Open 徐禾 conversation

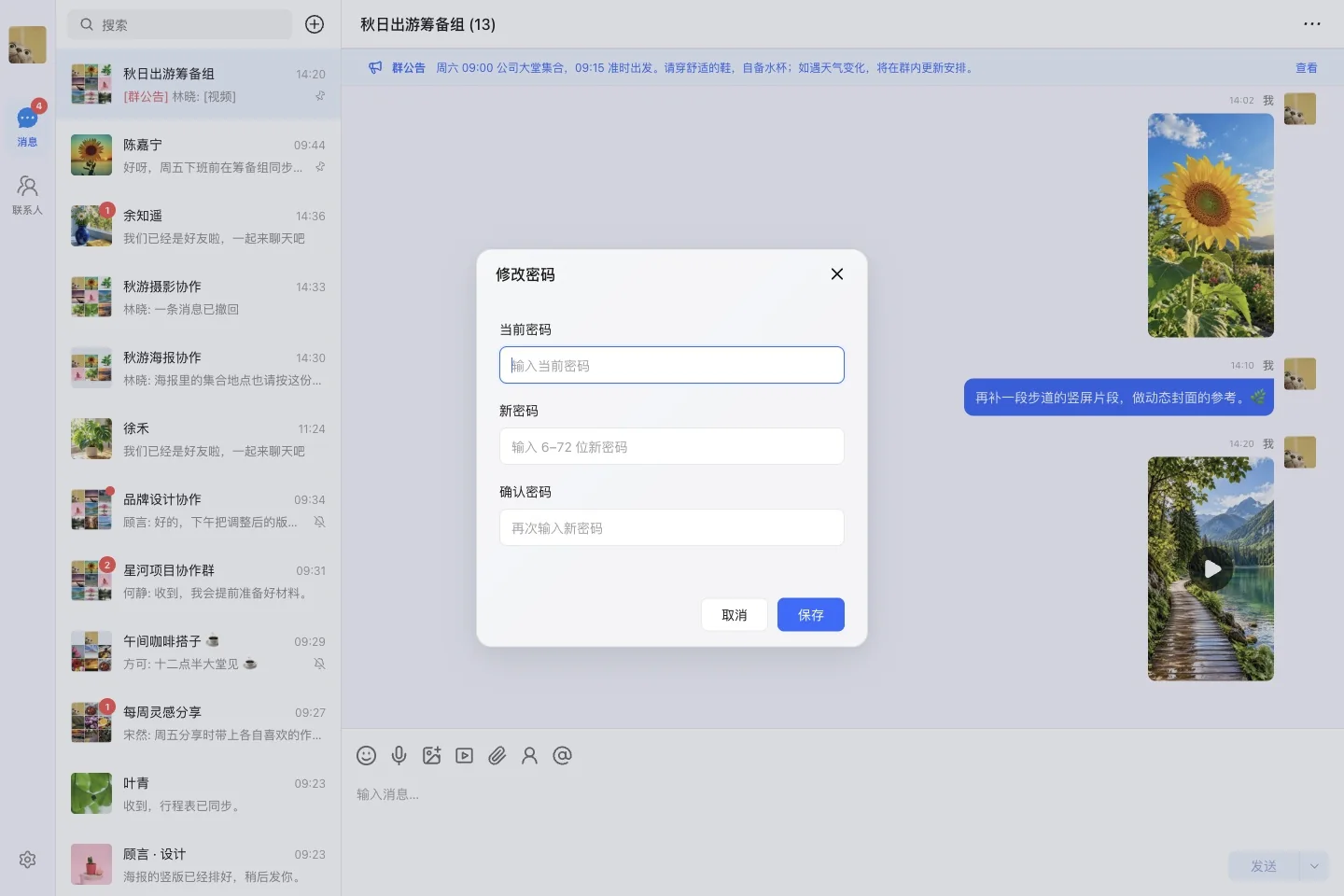198,439
